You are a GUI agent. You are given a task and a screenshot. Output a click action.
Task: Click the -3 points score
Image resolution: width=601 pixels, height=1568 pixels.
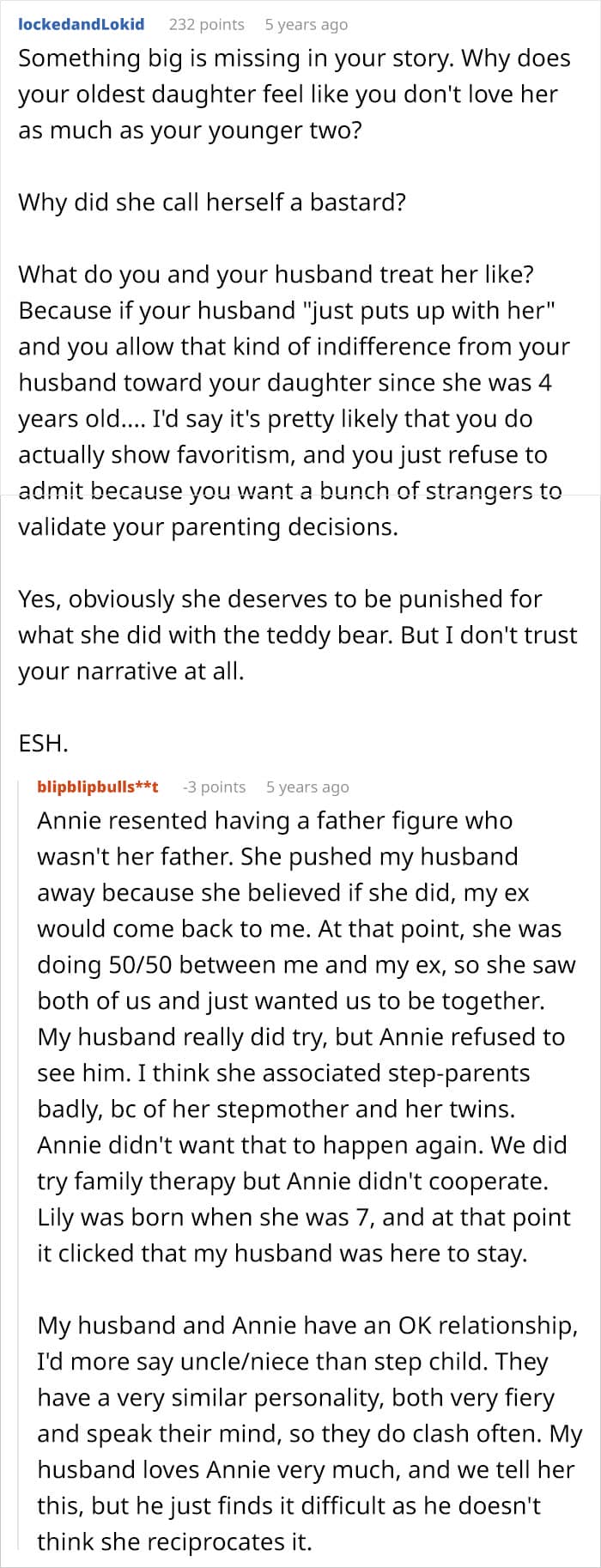coord(214,787)
